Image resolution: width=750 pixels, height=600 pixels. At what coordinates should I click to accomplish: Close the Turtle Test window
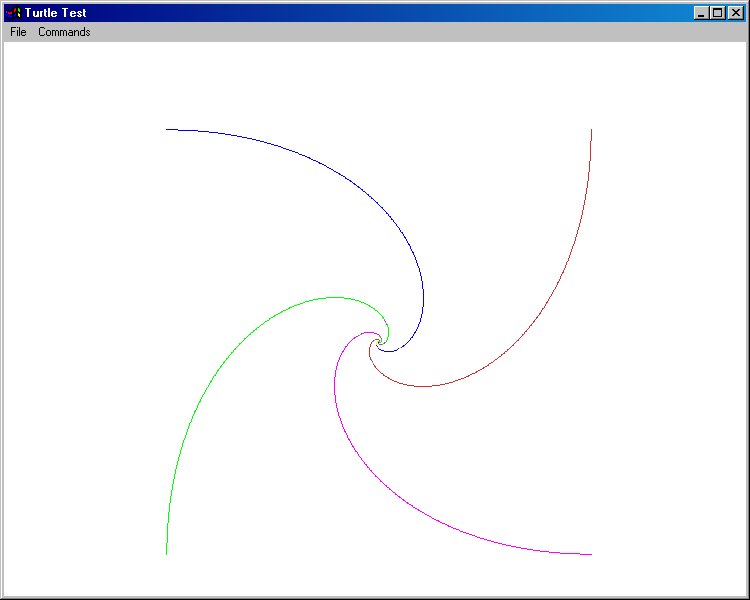[x=734, y=13]
